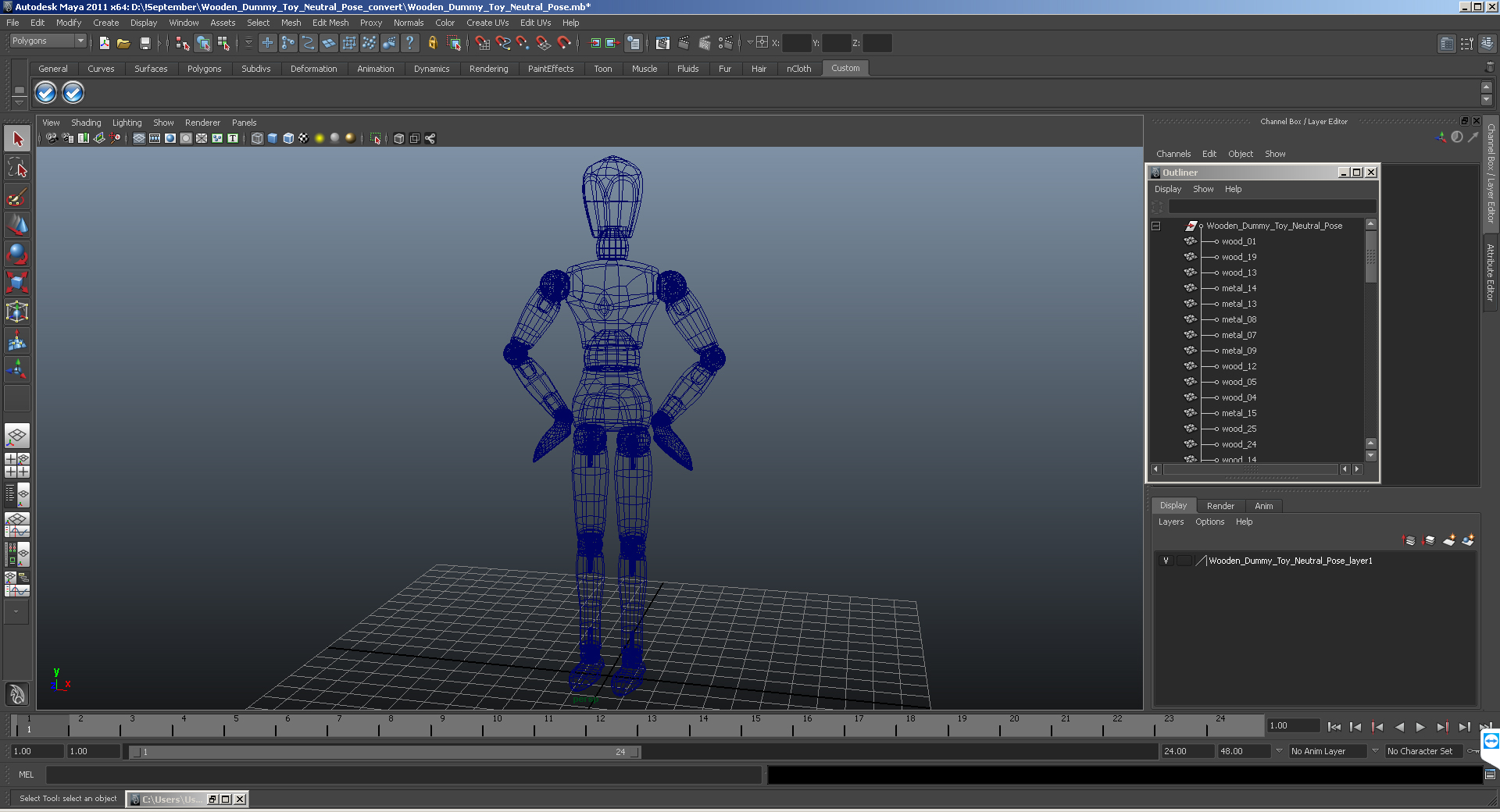
Task: Go to start of playback range
Action: [x=1334, y=727]
